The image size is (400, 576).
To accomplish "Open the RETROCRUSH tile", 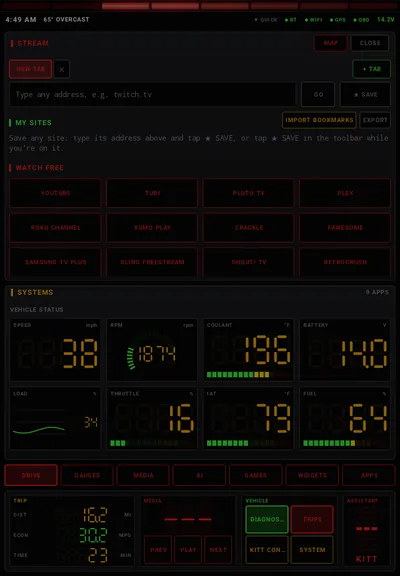I will (345, 262).
